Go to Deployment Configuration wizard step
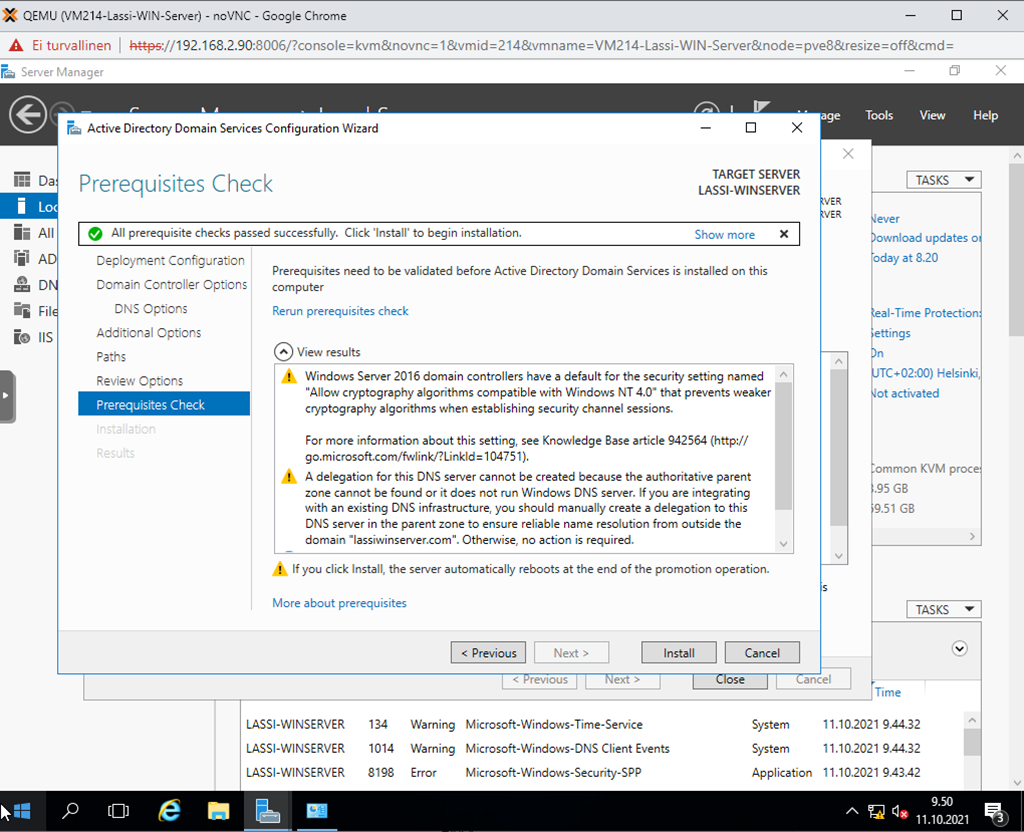Screen dimensions: 1024x832 coord(170,260)
